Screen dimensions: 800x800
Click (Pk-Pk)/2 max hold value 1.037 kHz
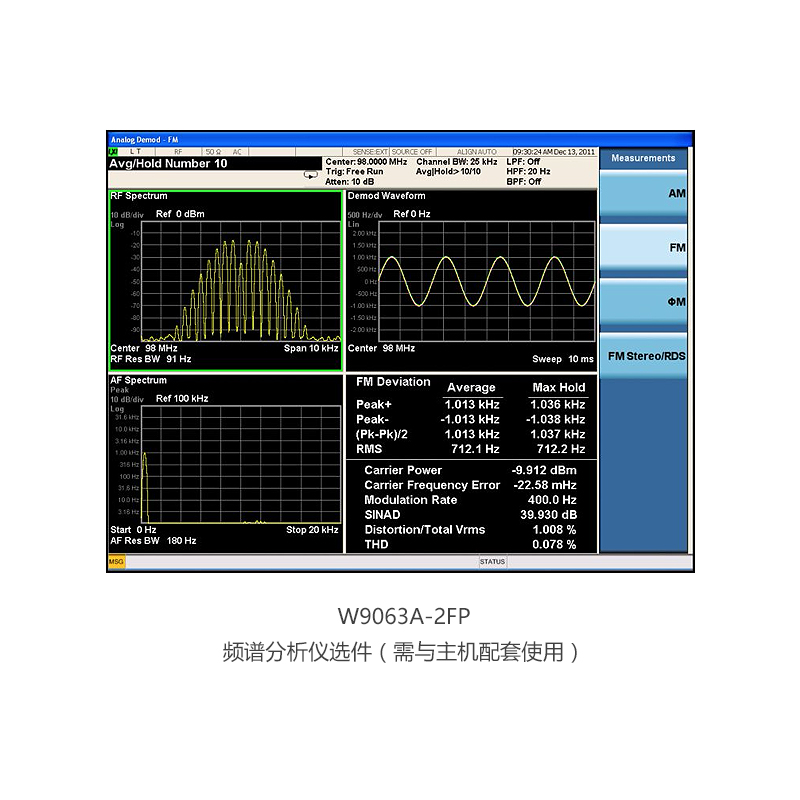558,435
